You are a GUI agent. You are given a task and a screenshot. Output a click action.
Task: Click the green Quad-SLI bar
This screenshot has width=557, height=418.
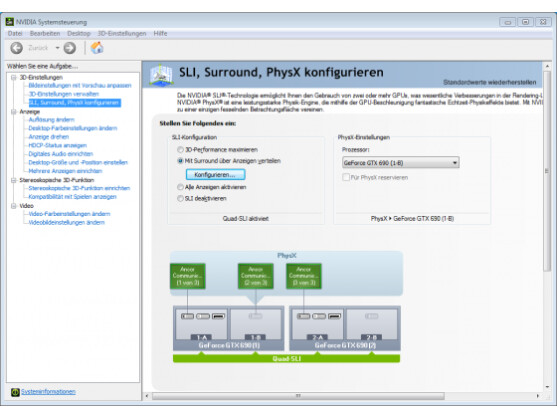(286, 358)
